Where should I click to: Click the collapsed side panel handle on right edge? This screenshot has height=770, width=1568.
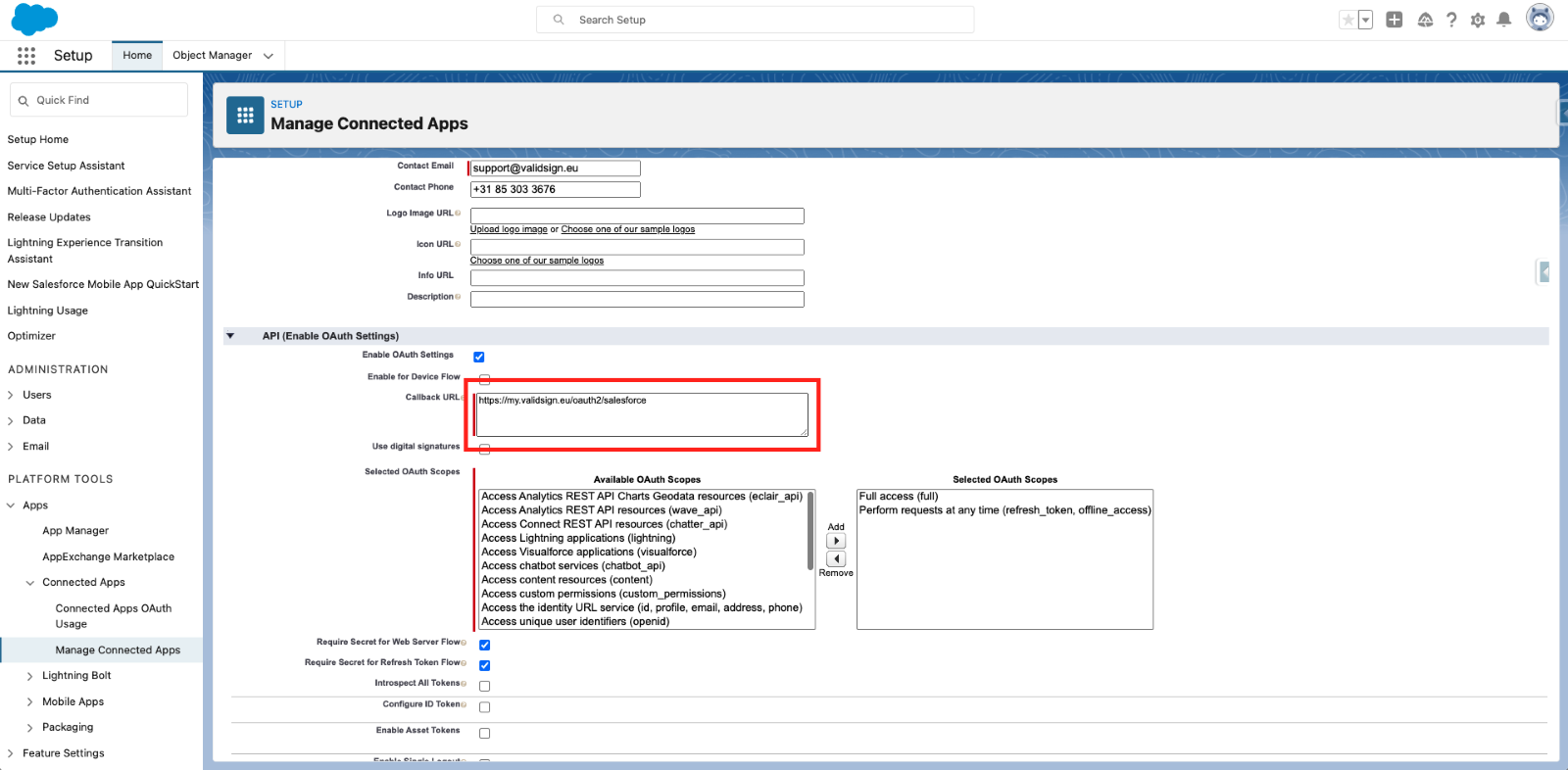(x=1543, y=271)
